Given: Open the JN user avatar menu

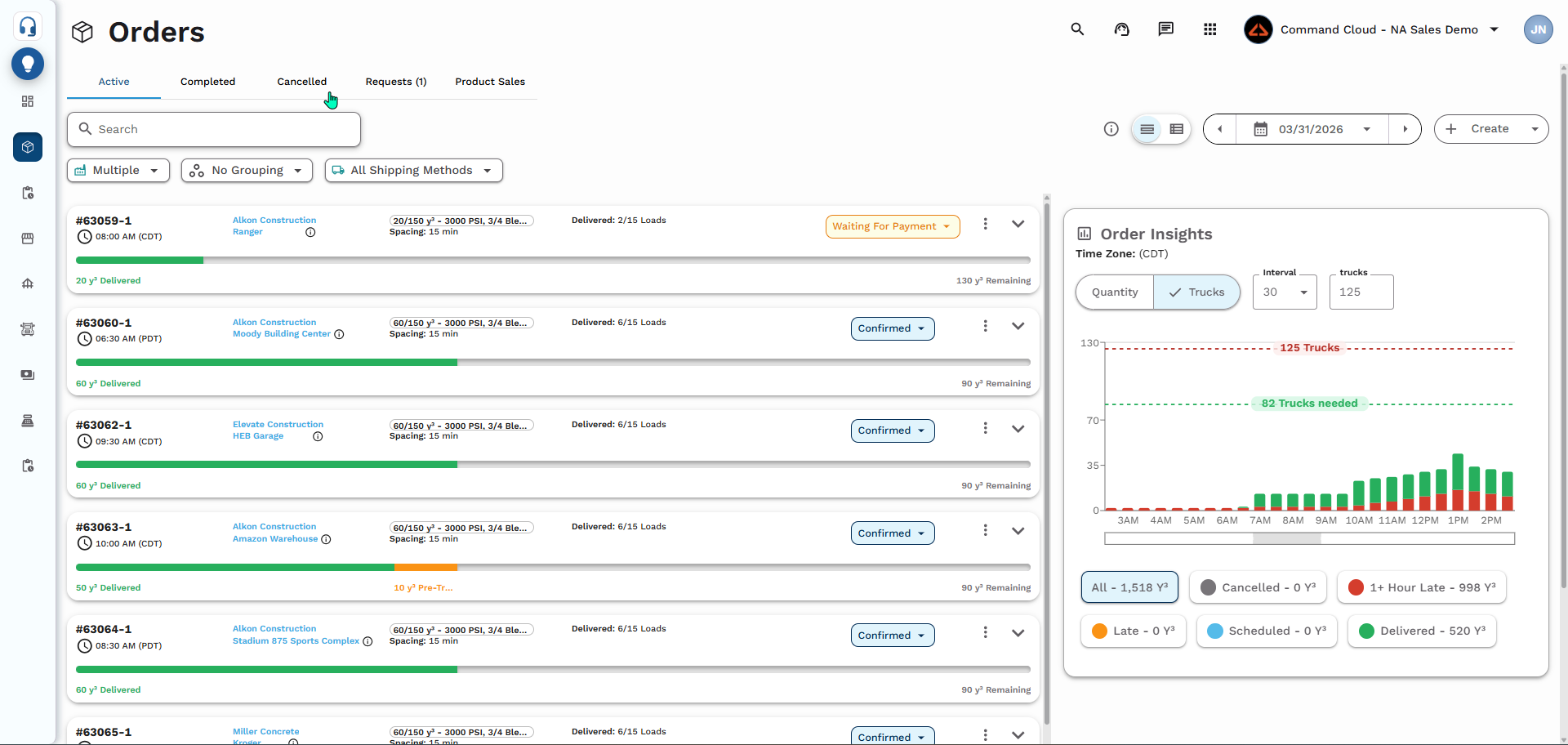Looking at the screenshot, I should [x=1539, y=29].
